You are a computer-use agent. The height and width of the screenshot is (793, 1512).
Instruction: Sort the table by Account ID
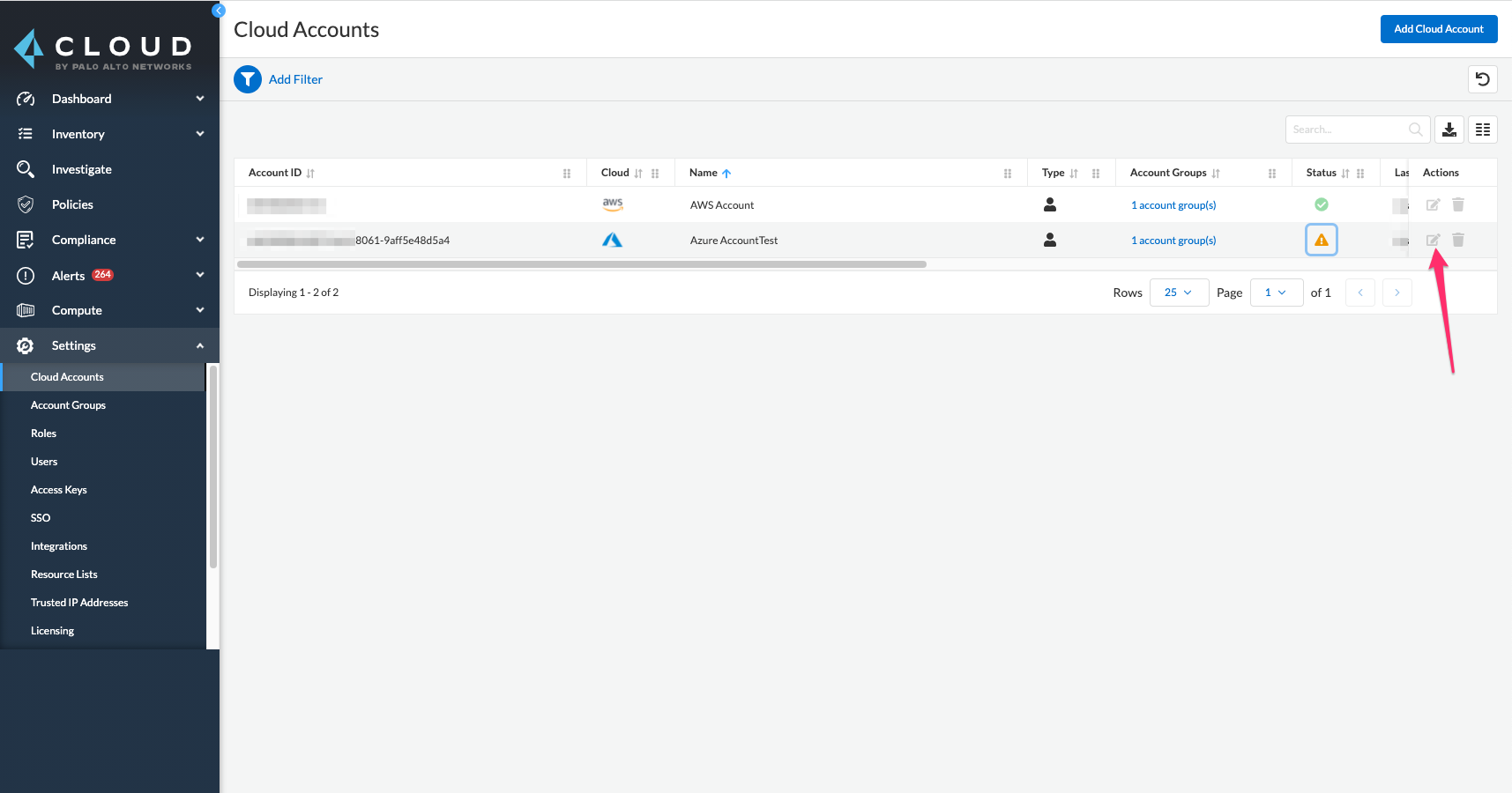click(x=310, y=174)
